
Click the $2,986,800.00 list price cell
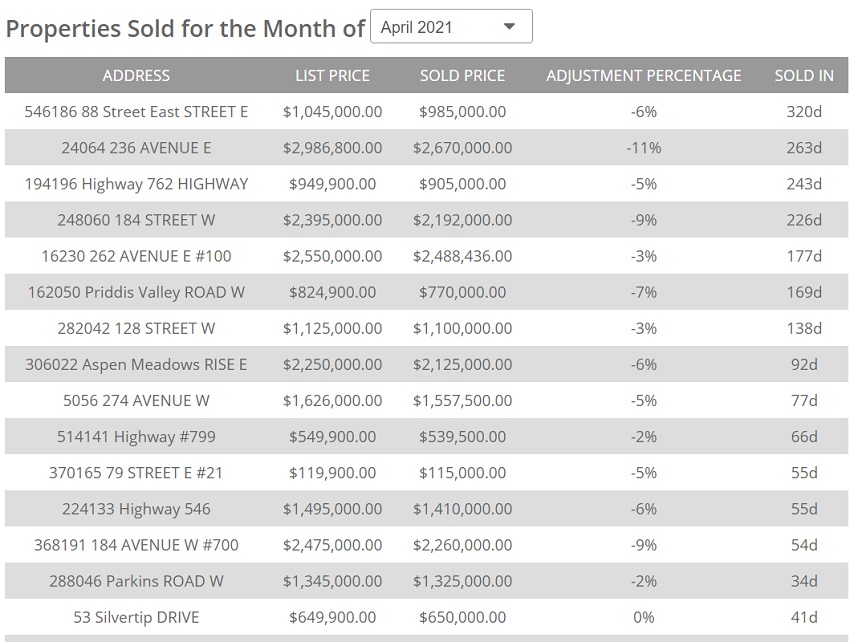pos(332,148)
